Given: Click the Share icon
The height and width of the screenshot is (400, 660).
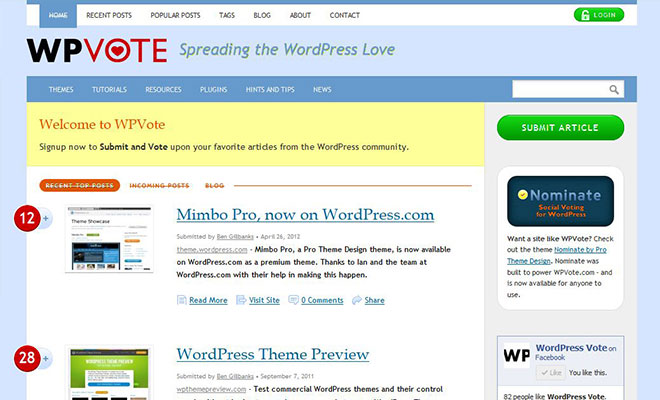Looking at the screenshot, I should [x=357, y=300].
